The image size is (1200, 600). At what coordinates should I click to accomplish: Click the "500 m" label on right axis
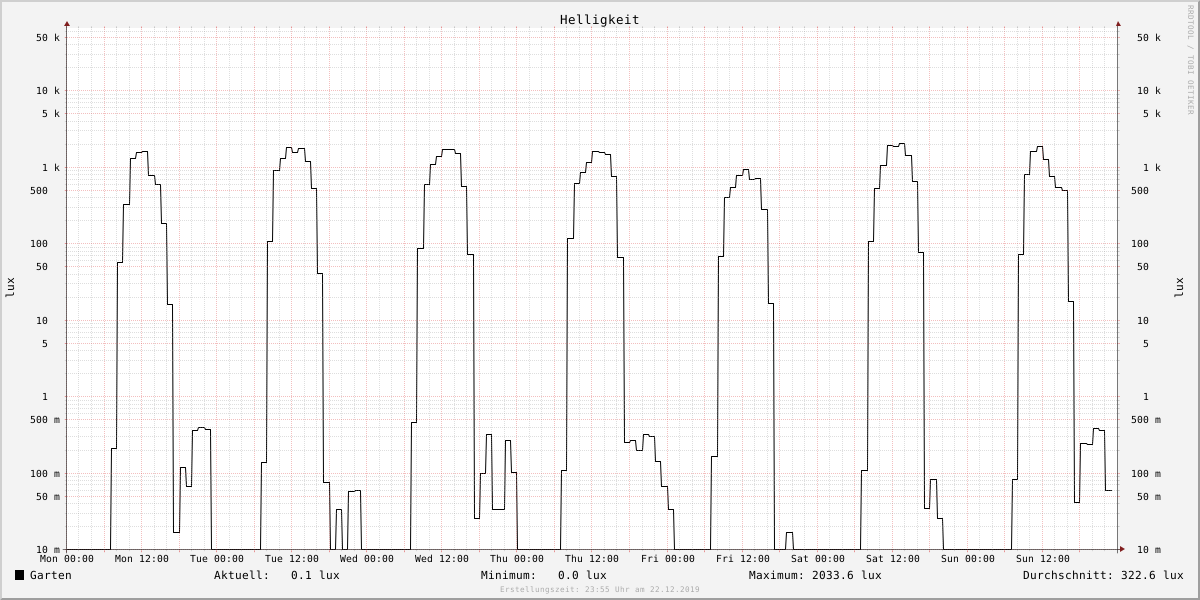[x=1146, y=420]
